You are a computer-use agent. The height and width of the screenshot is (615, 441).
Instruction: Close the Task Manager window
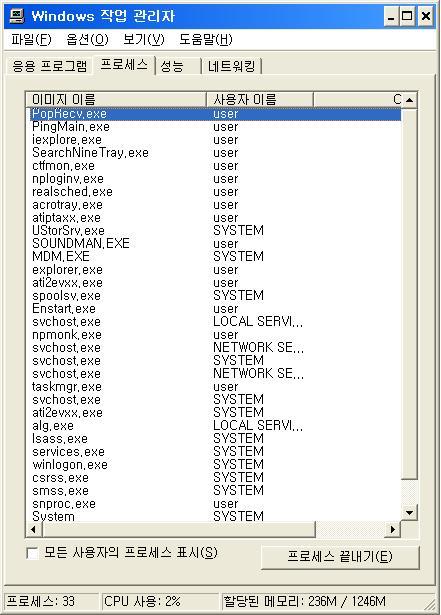pos(426,16)
